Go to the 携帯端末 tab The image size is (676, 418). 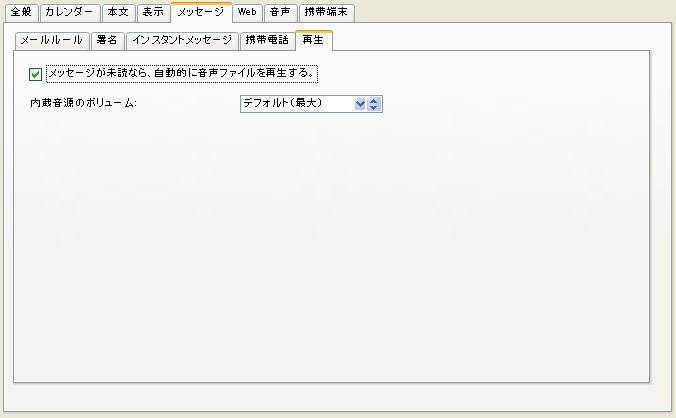tap(327, 12)
